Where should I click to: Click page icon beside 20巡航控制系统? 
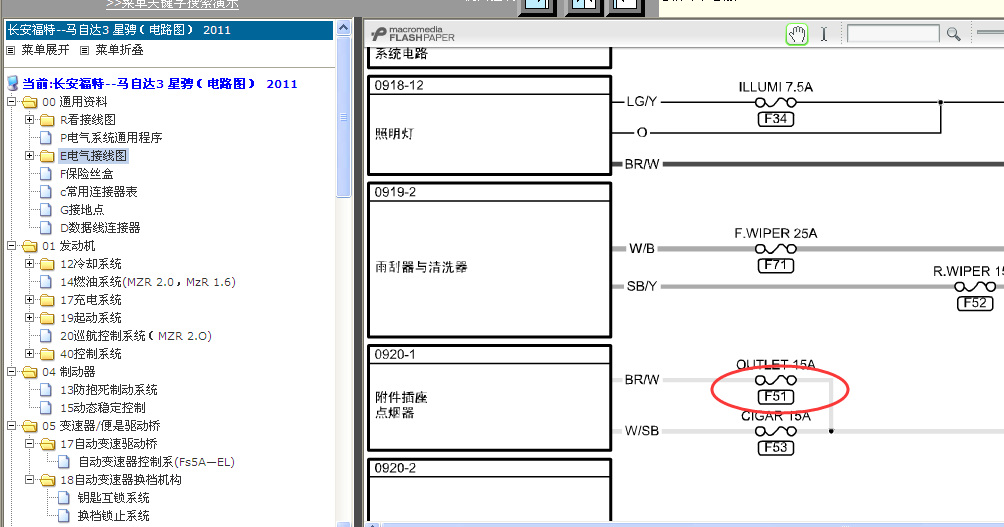click(46, 336)
